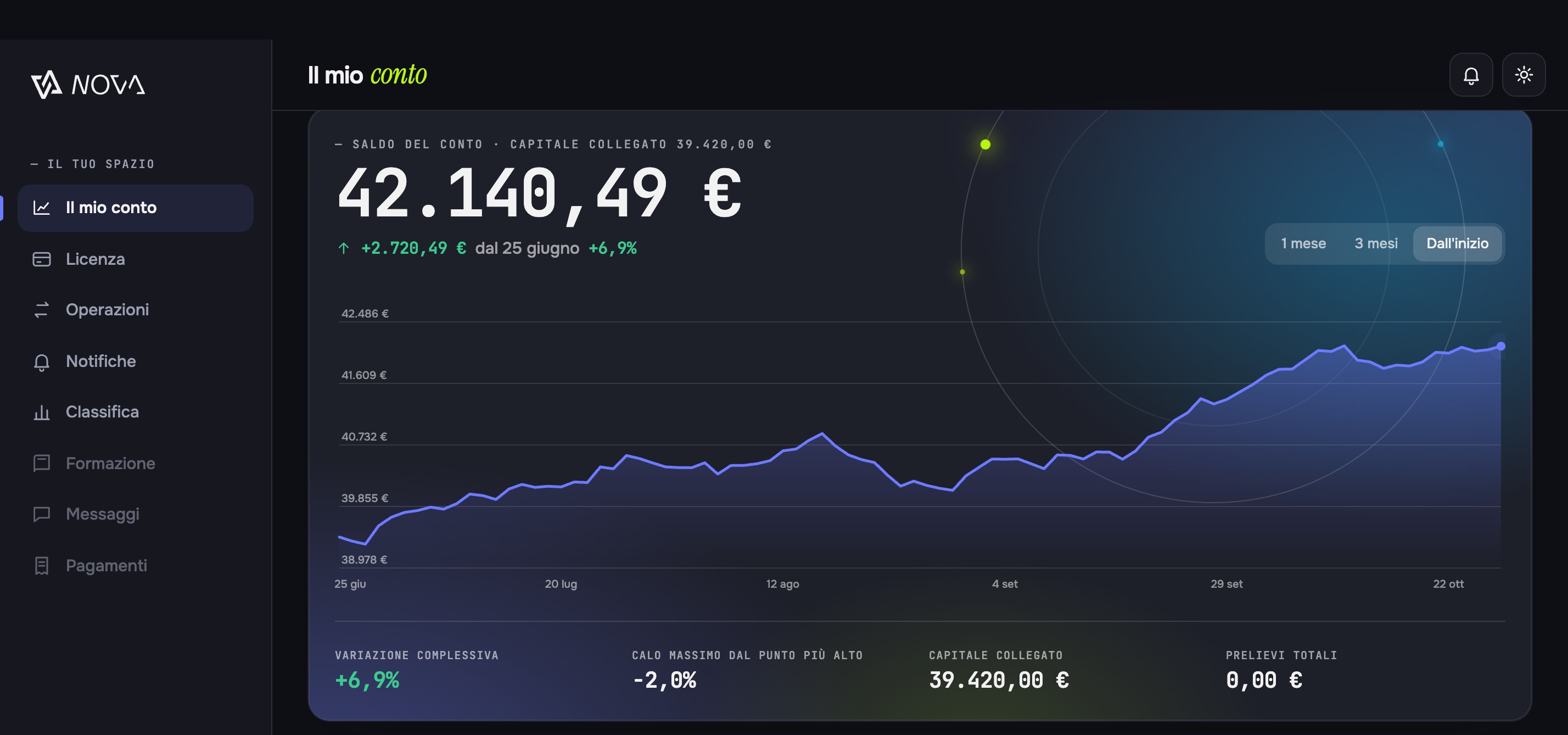This screenshot has height=735, width=1568.
Task: Open Messaggi section
Action: coord(136,515)
